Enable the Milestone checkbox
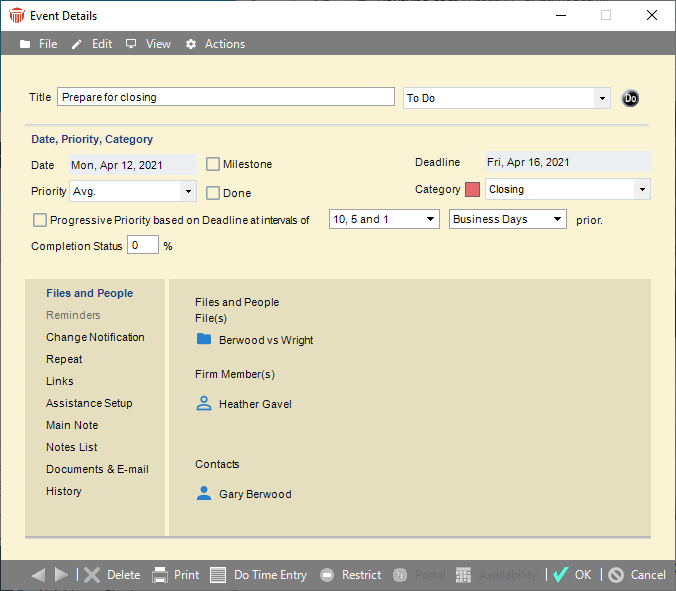Image resolution: width=676 pixels, height=591 pixels. pos(213,164)
